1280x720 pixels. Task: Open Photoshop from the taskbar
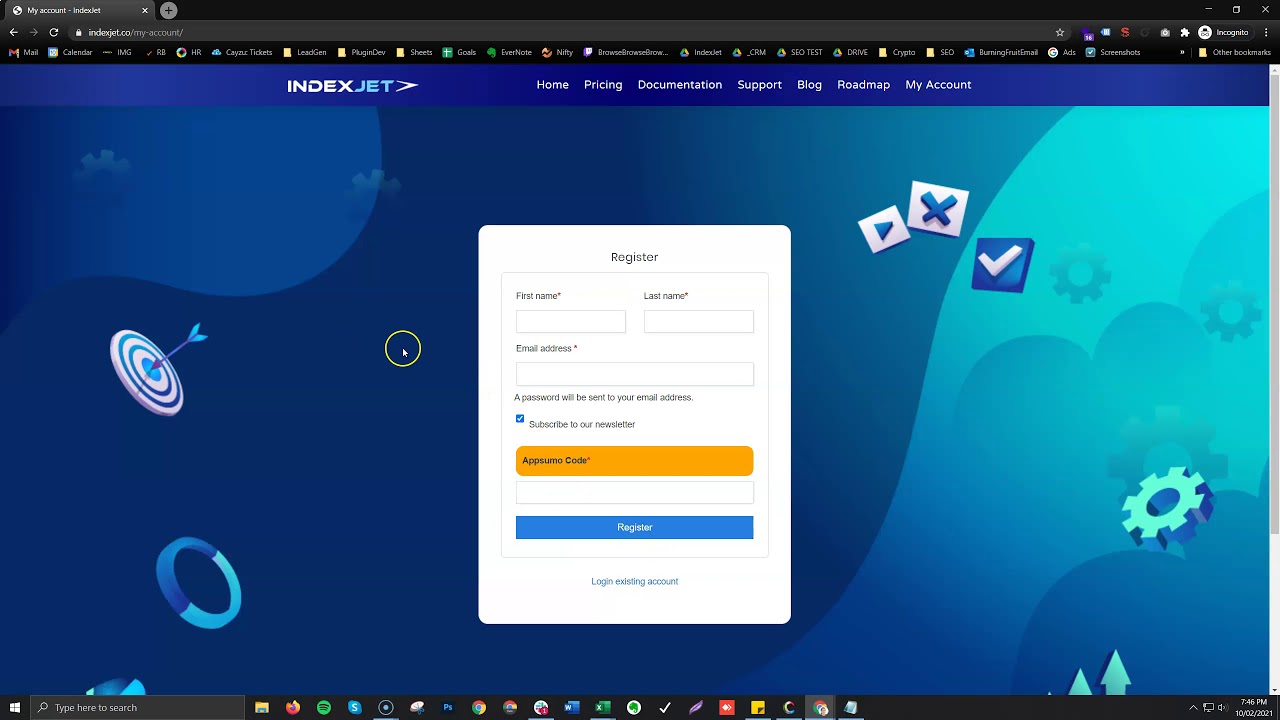(448, 708)
